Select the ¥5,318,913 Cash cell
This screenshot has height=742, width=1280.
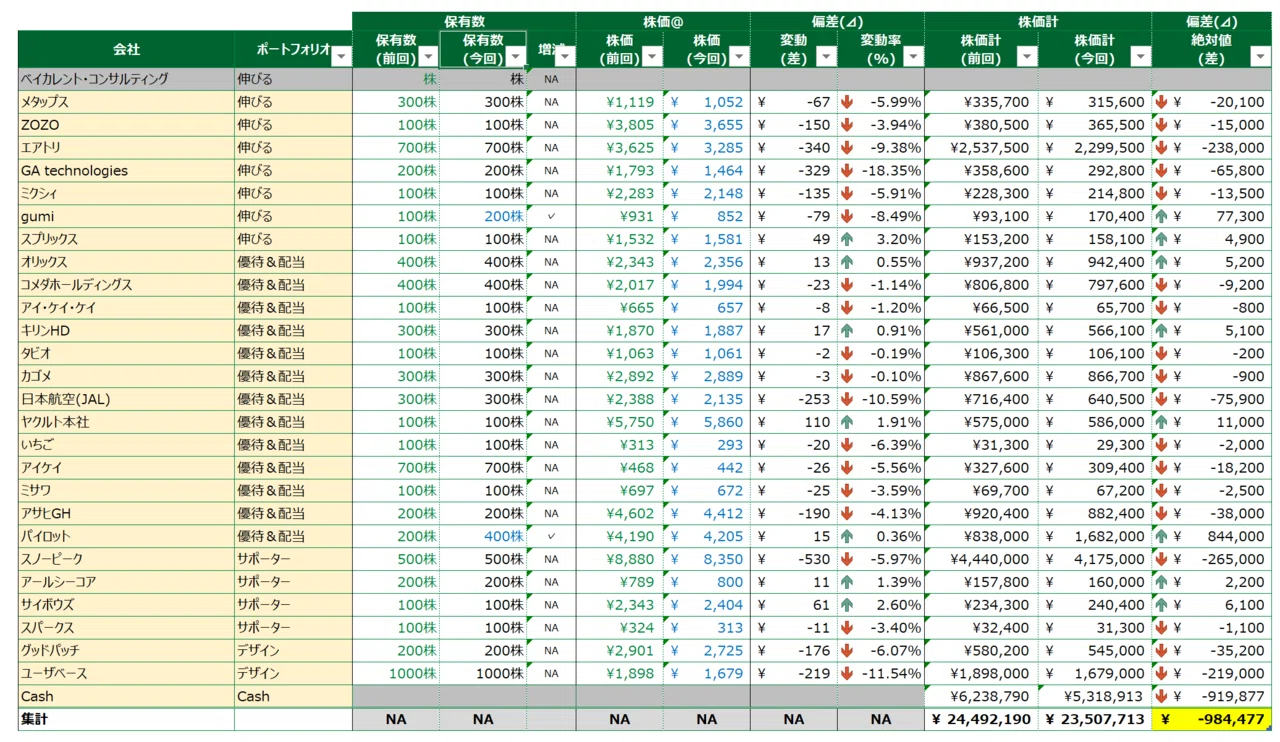(x=1095, y=696)
